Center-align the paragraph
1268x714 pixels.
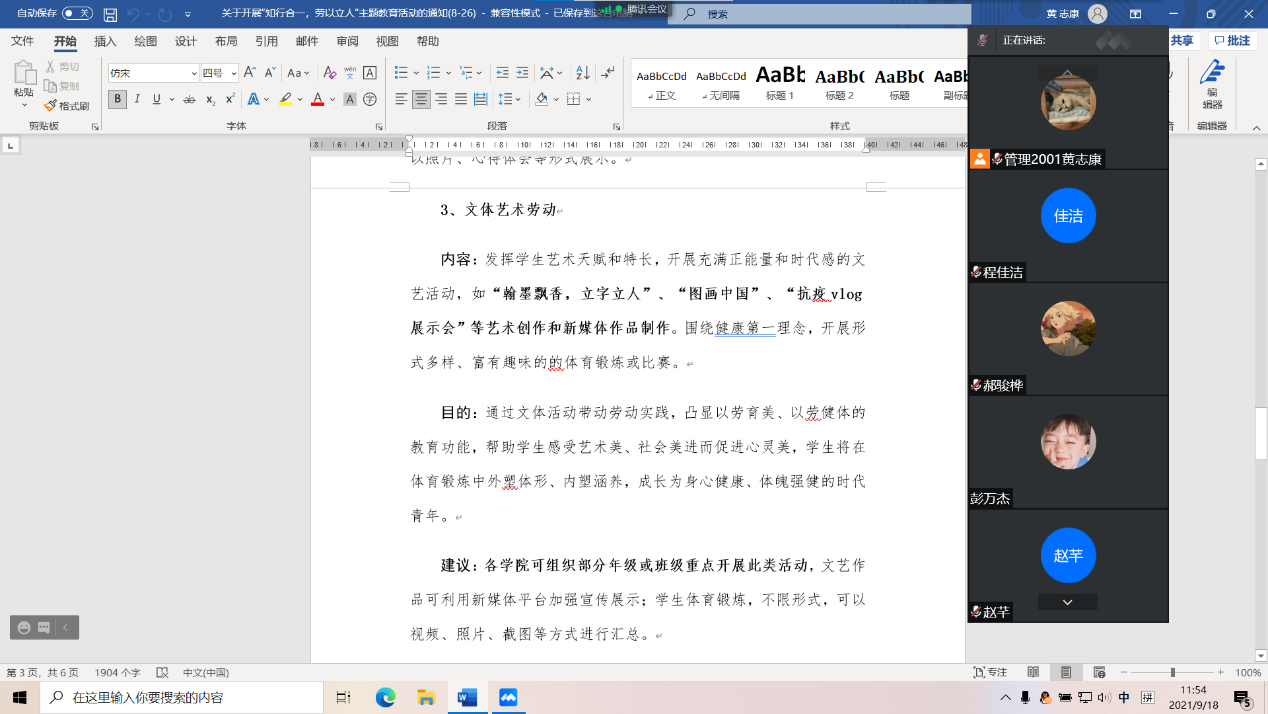[x=421, y=99]
